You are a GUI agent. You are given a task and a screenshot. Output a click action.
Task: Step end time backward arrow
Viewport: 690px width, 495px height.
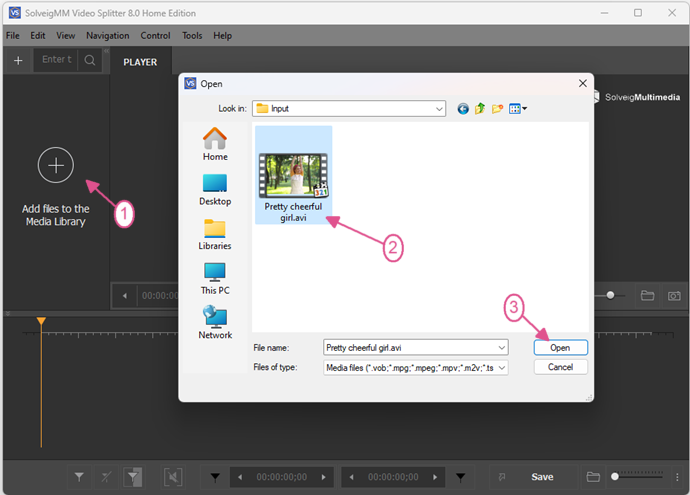[351, 477]
